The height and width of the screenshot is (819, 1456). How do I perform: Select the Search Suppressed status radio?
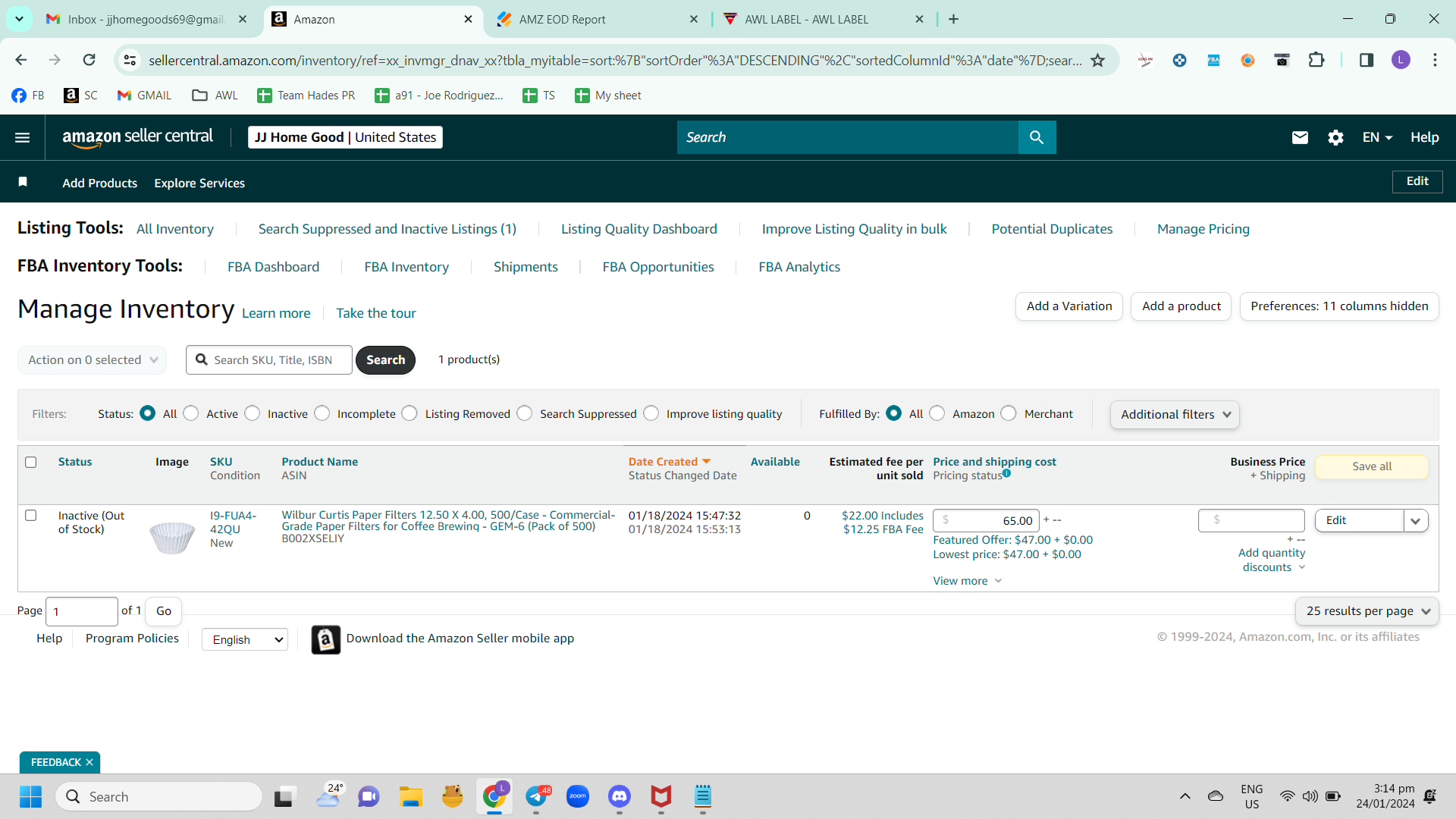[x=525, y=413]
